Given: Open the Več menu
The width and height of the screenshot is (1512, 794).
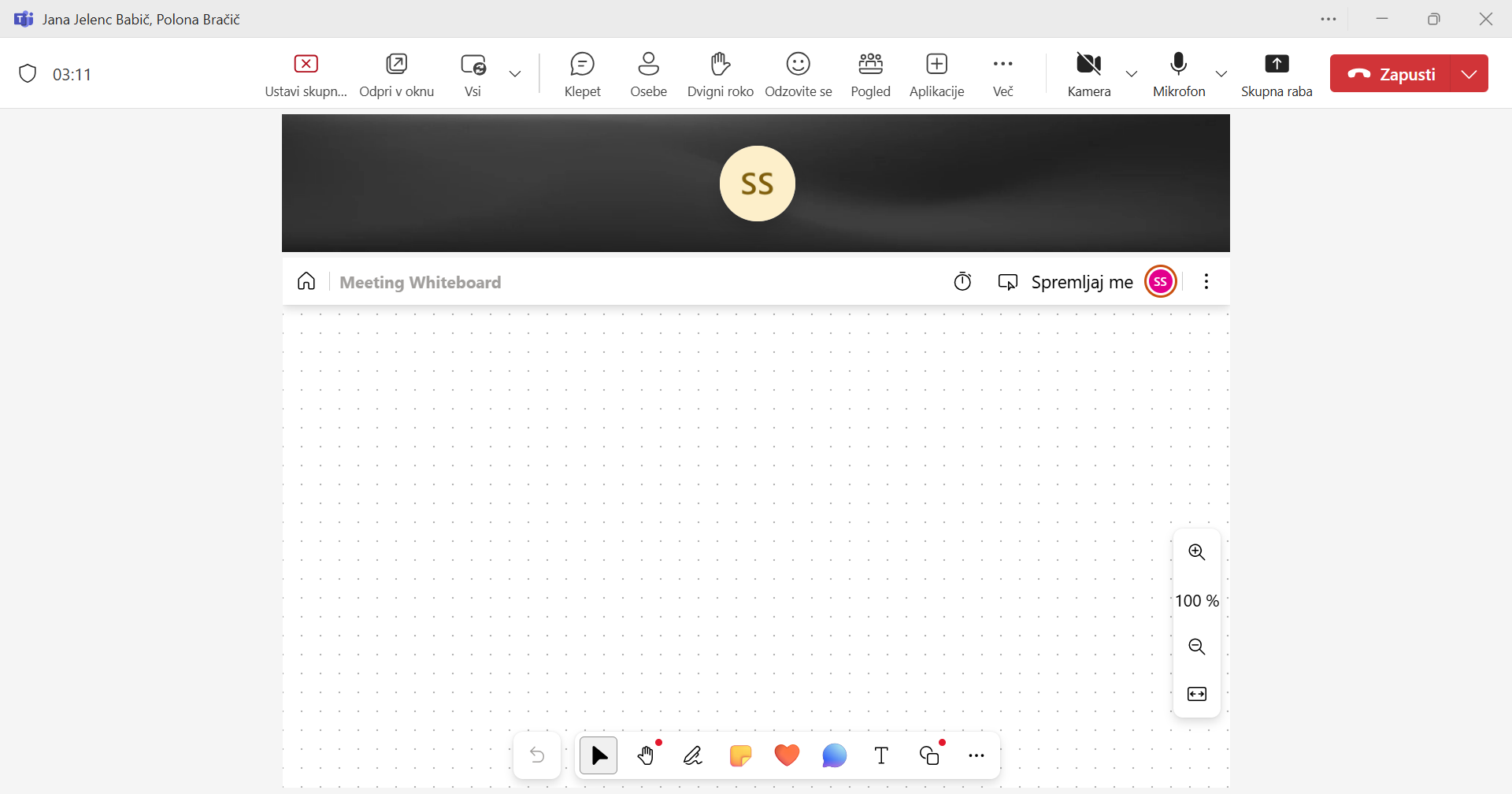Looking at the screenshot, I should (x=1002, y=74).
